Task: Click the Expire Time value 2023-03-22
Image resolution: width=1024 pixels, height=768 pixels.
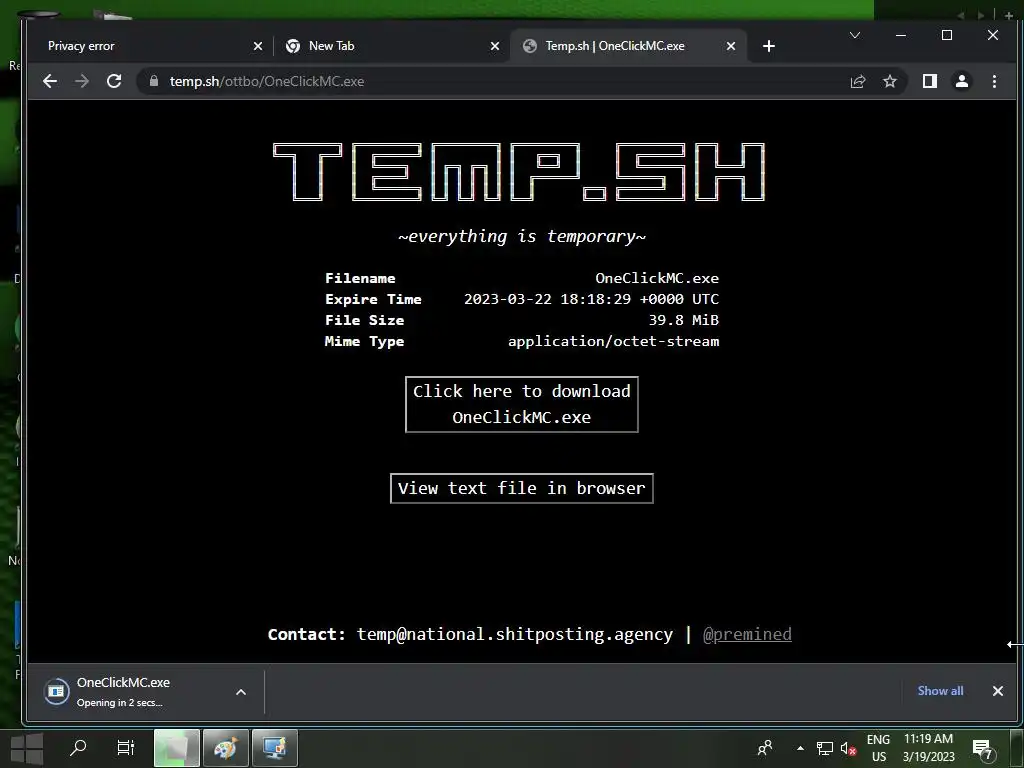Action: (591, 299)
